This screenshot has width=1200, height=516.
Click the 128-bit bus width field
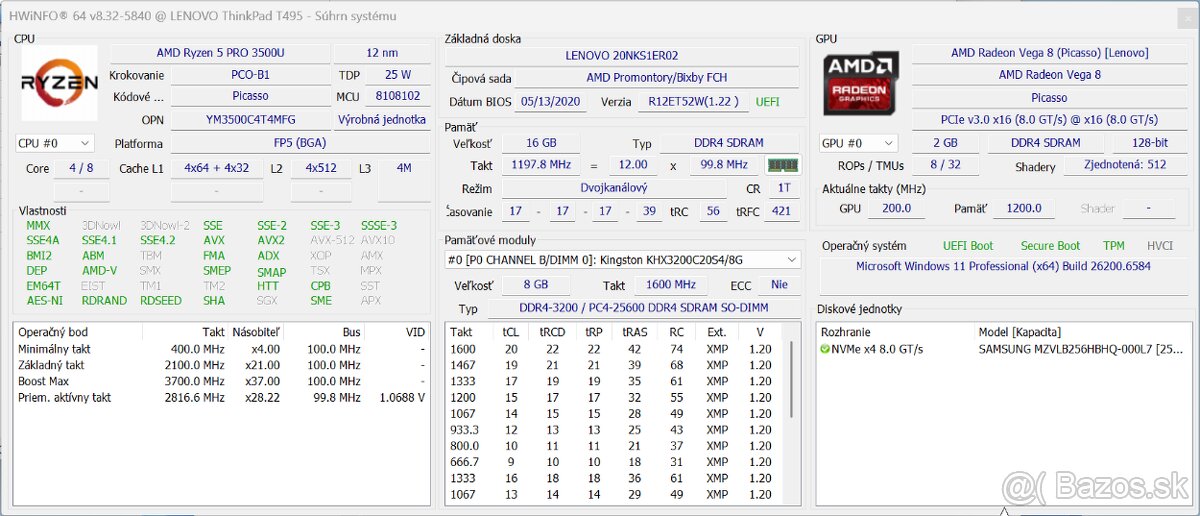[x=1148, y=143]
